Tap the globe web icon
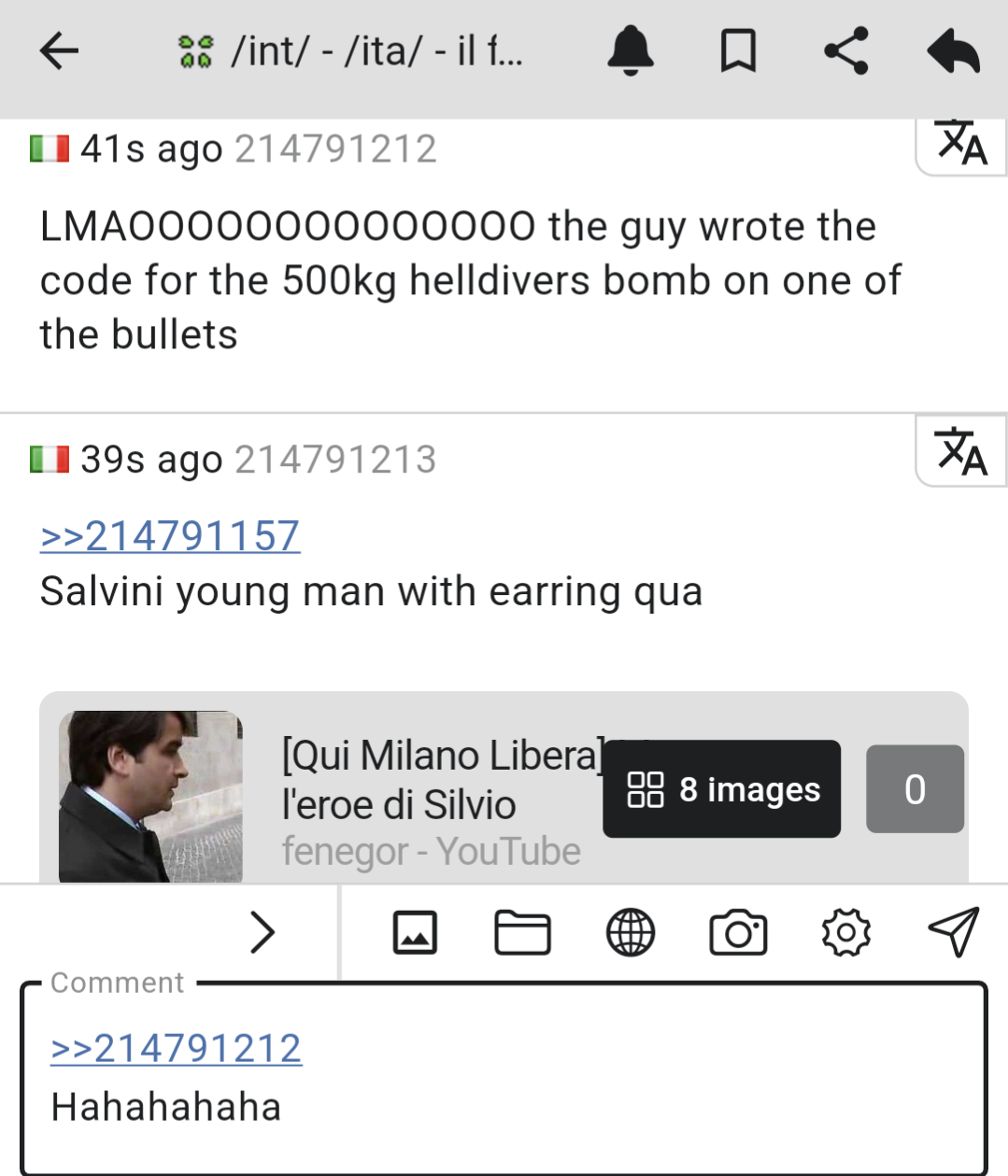The image size is (1008, 1176). (x=631, y=933)
